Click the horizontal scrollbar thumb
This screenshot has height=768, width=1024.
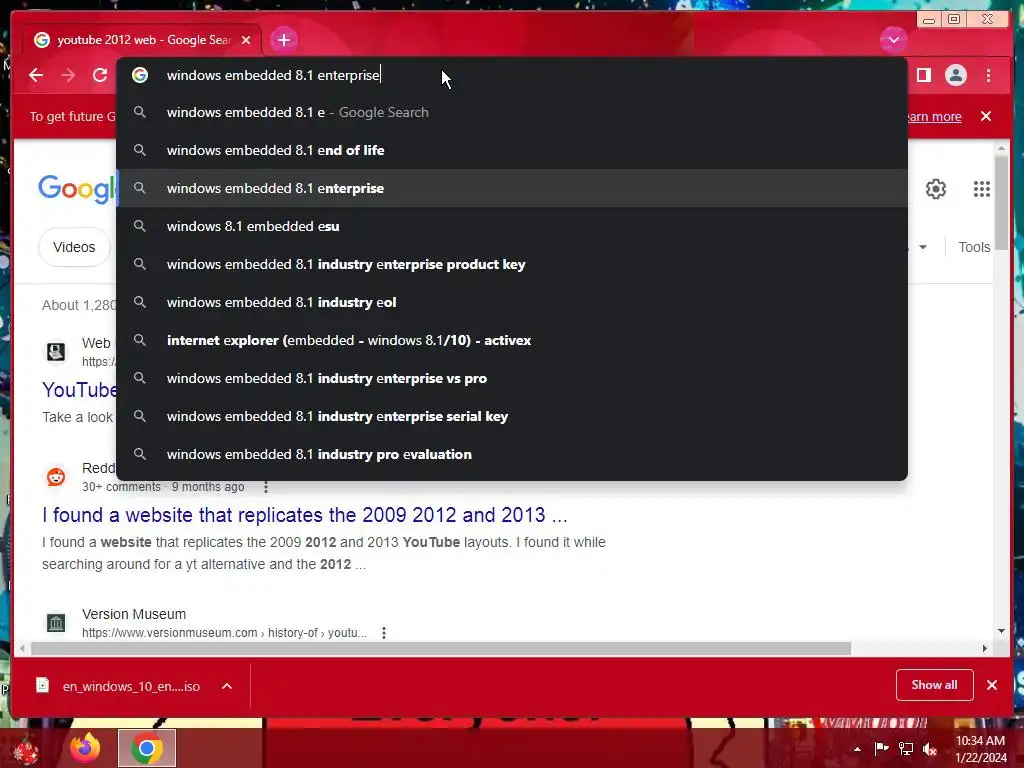tap(441, 648)
